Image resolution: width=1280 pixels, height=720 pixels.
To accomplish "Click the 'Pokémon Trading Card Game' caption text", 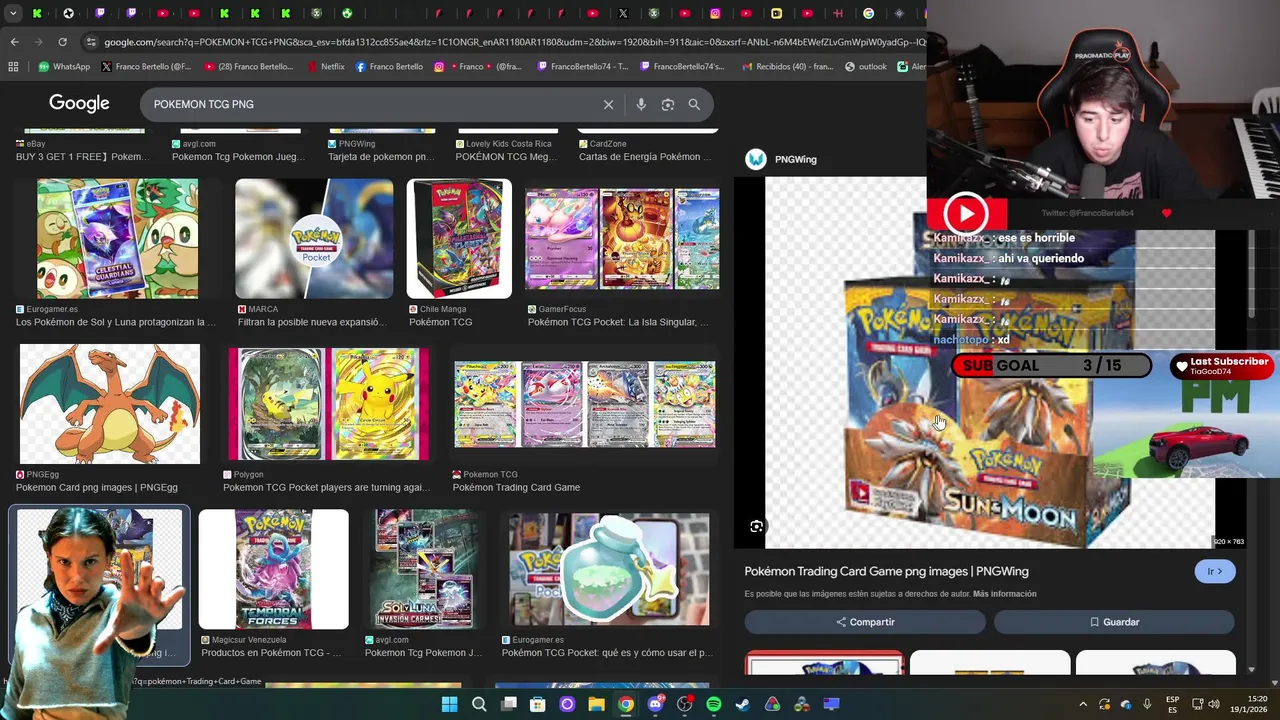I will [x=516, y=488].
